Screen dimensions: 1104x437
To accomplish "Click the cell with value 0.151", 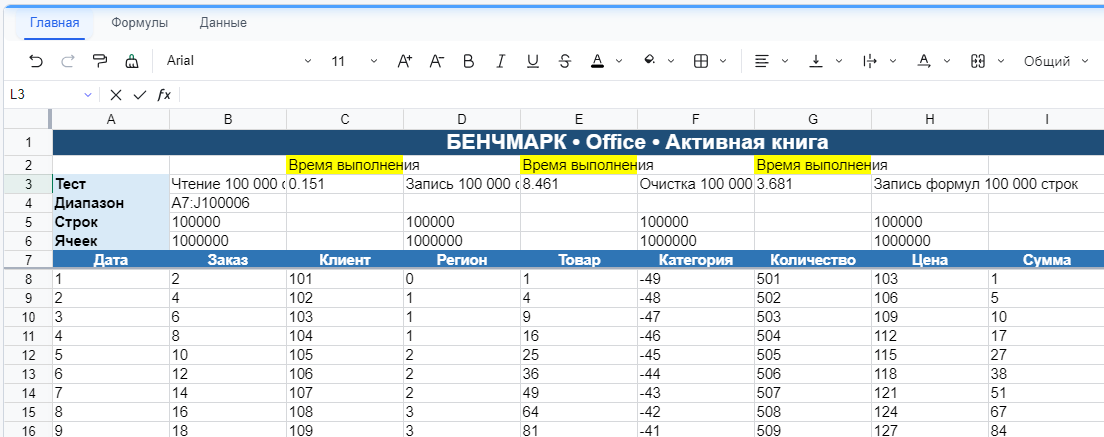I will (344, 184).
